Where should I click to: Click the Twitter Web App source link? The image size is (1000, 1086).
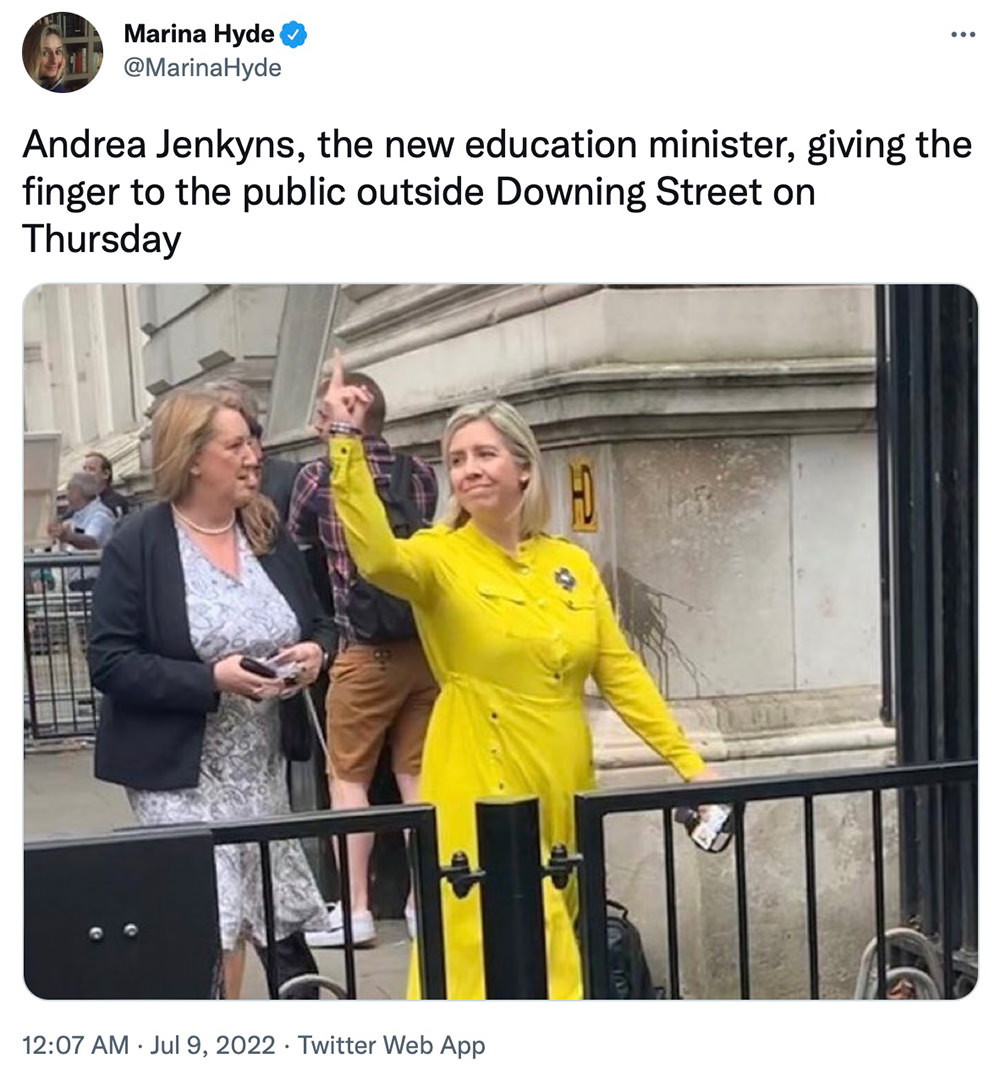391,1045
